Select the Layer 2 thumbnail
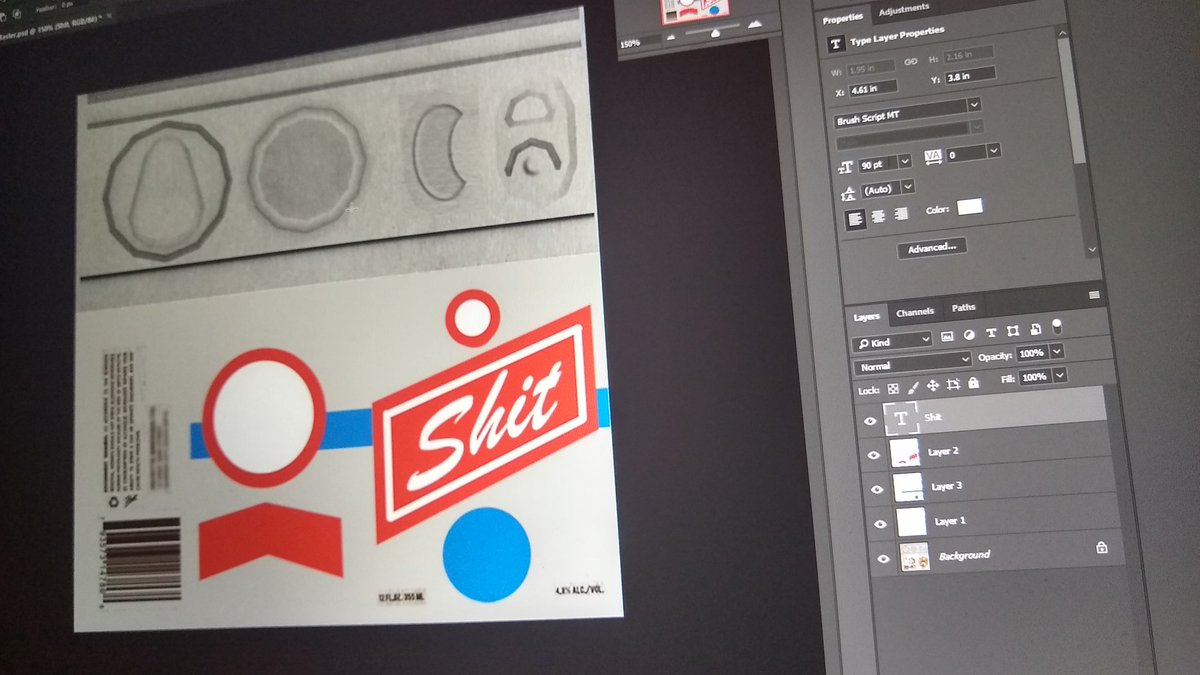The width and height of the screenshot is (1200, 675). 905,452
